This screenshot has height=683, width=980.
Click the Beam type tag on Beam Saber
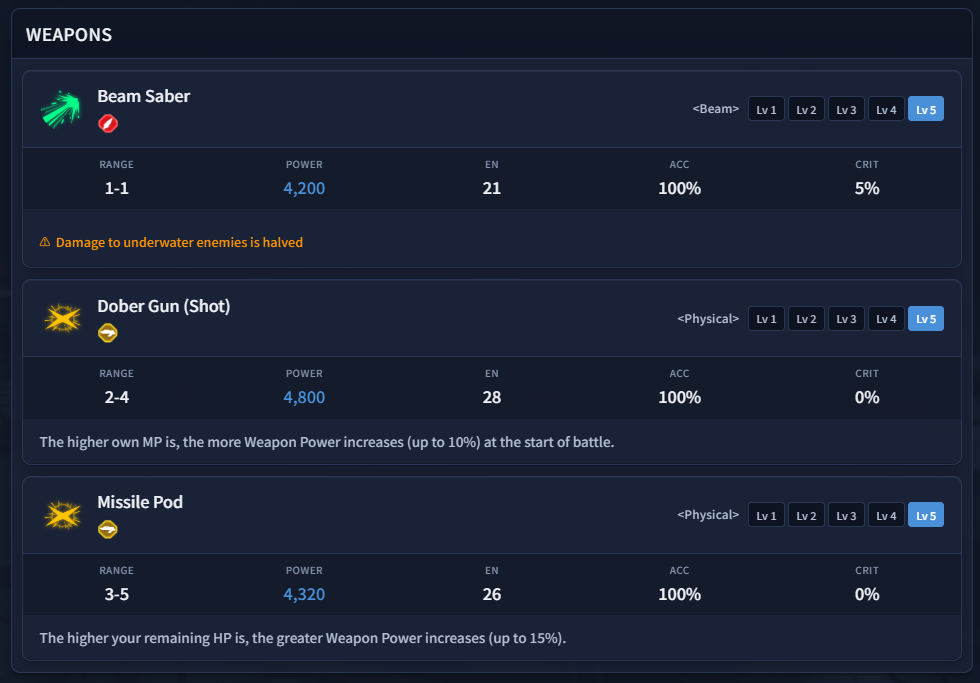[x=716, y=109]
